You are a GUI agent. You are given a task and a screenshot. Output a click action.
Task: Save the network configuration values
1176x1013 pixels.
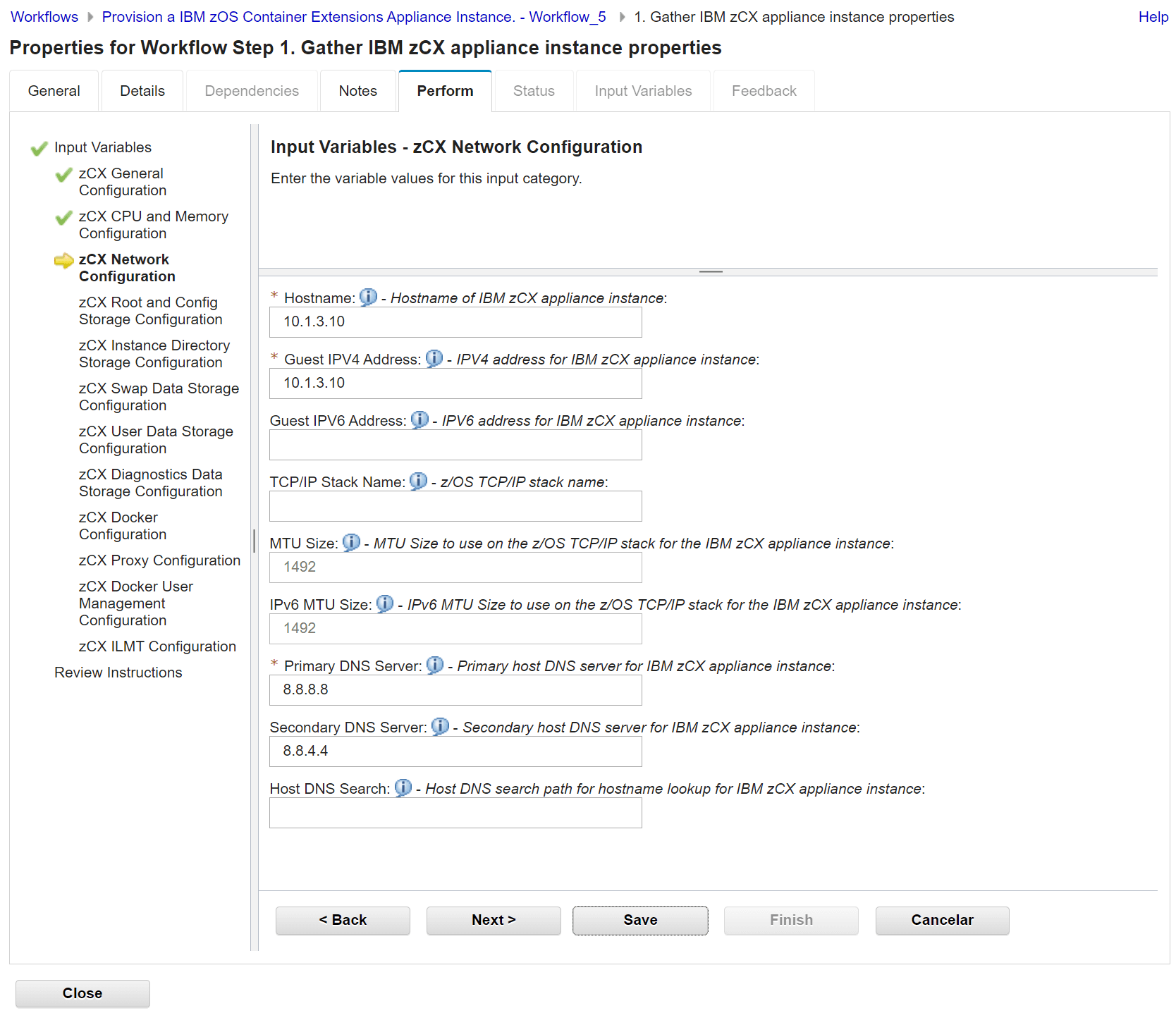(x=639, y=920)
